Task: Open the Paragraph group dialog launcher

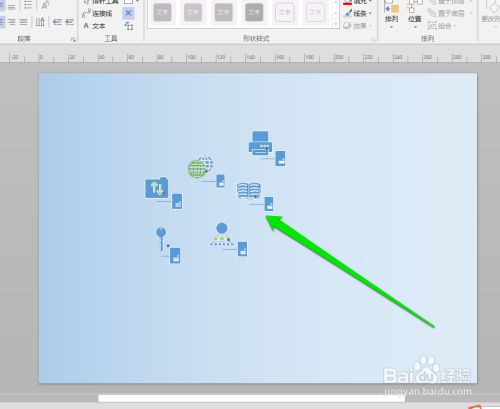Action: coord(73,40)
